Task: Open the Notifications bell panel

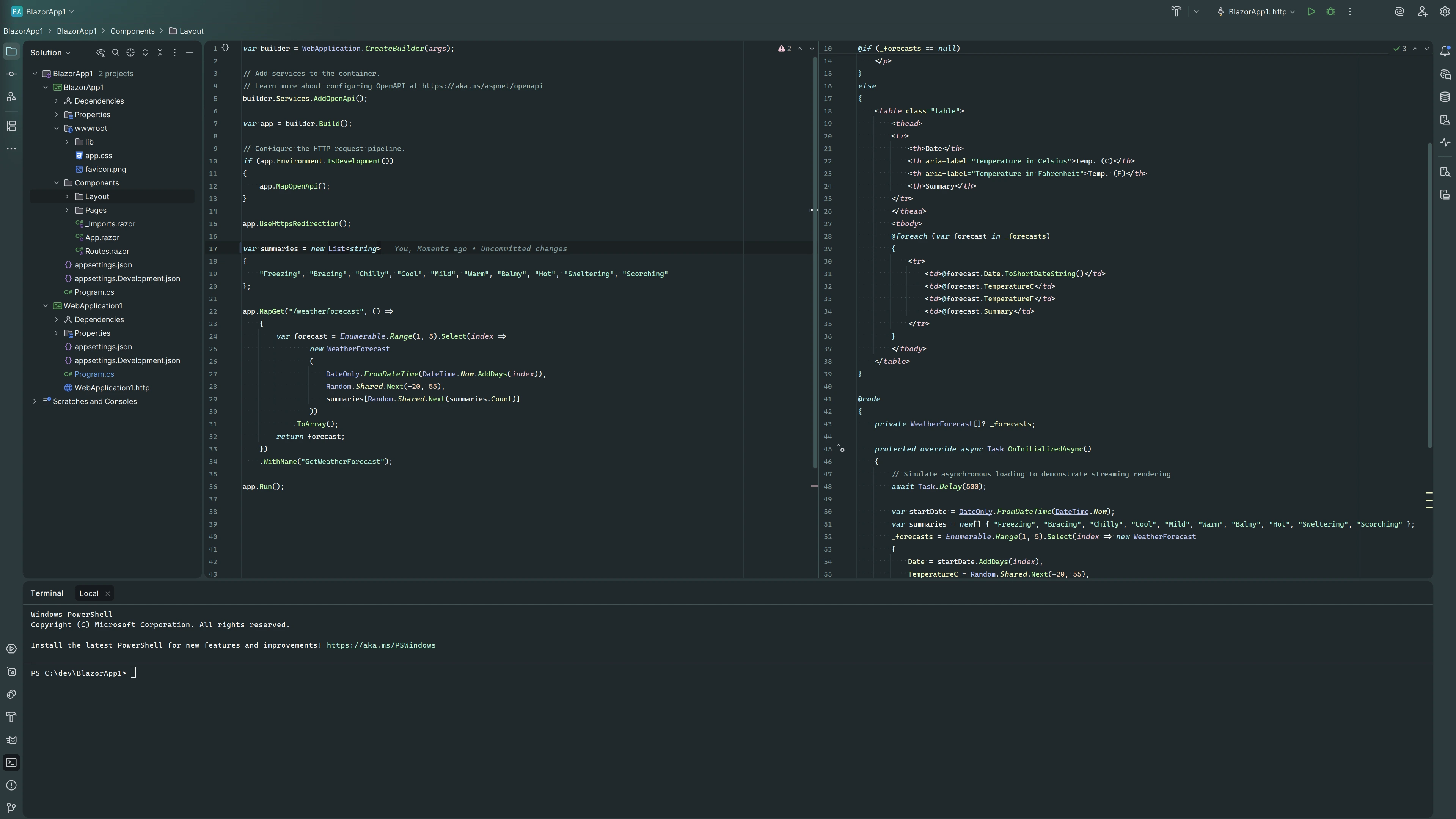Action: (1446, 51)
